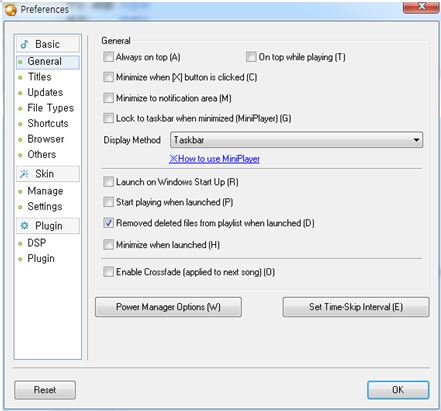Image resolution: width=441 pixels, height=411 pixels.
Task: Select Manage under Skin section
Action: tap(45, 191)
